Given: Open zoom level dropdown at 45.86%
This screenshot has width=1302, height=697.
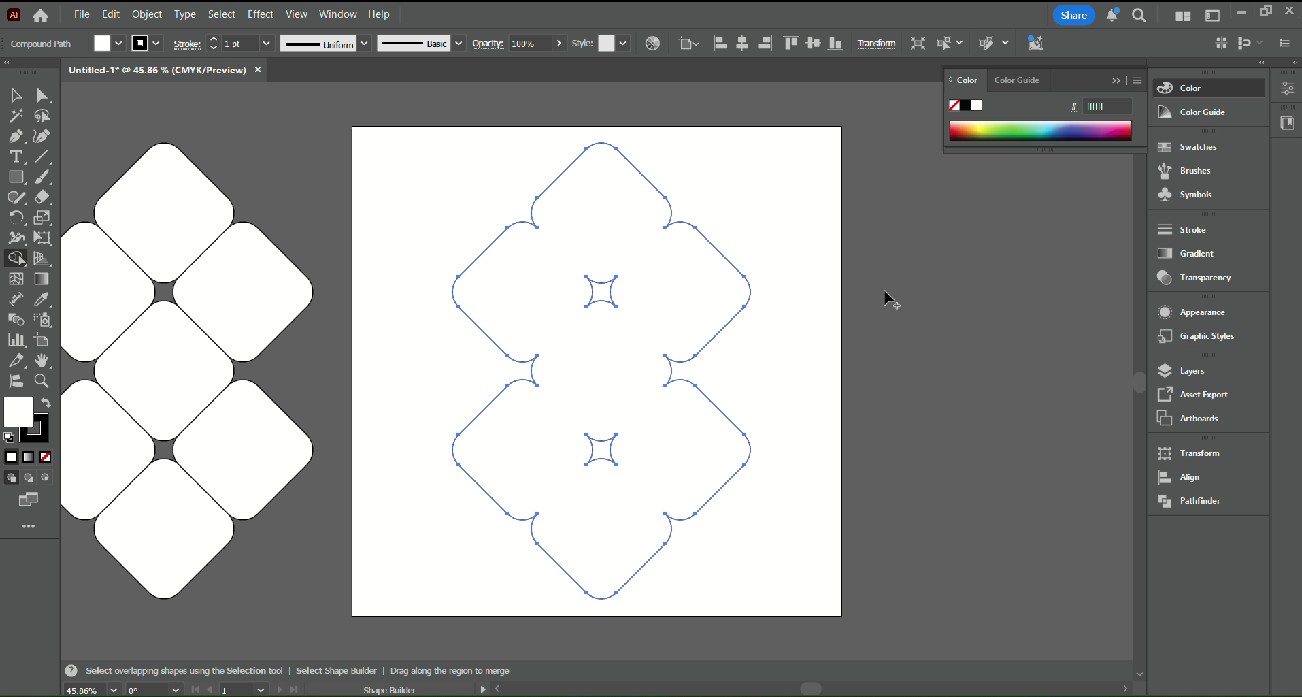Looking at the screenshot, I should point(114,690).
